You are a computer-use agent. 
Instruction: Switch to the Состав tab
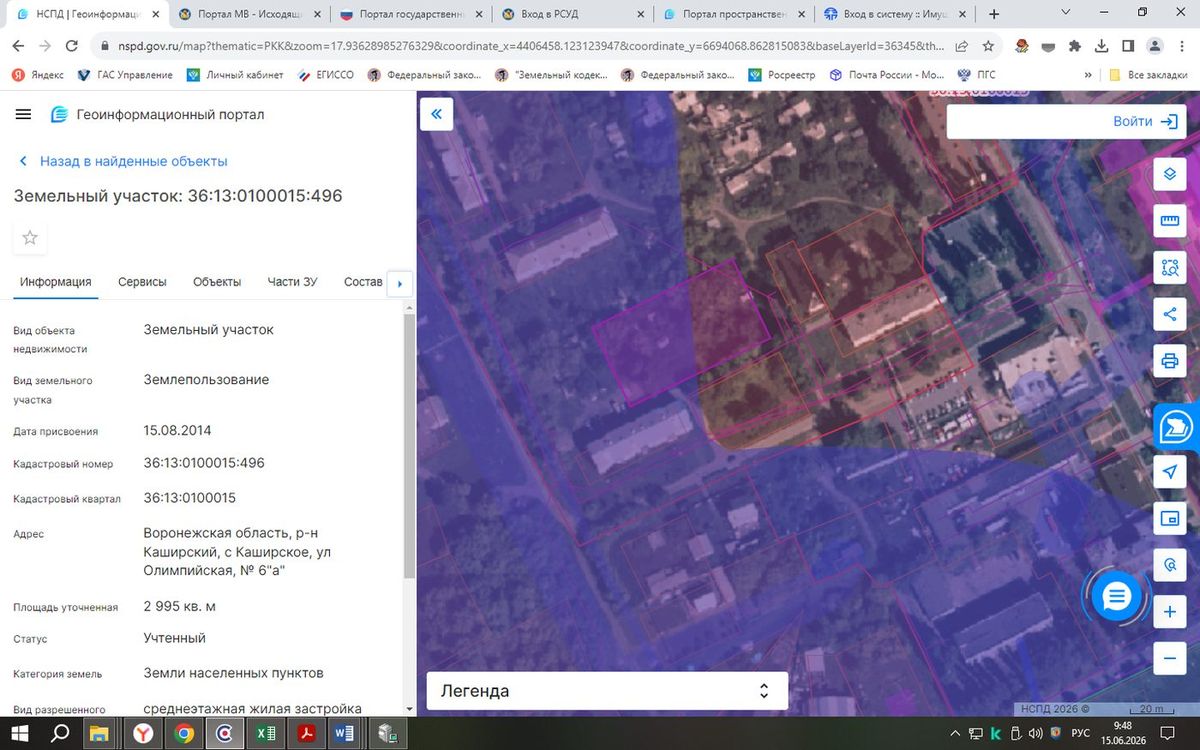pos(363,282)
